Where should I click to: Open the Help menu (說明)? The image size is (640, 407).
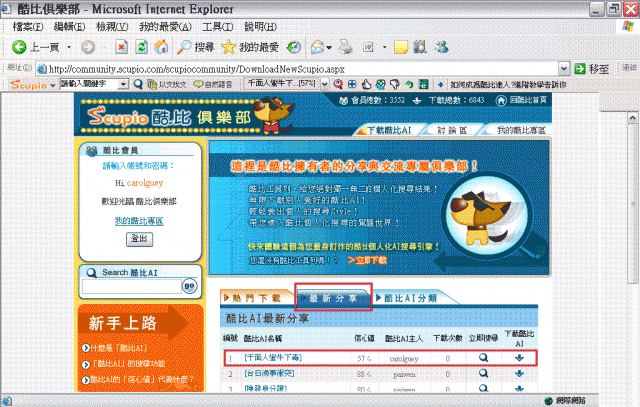[260, 27]
